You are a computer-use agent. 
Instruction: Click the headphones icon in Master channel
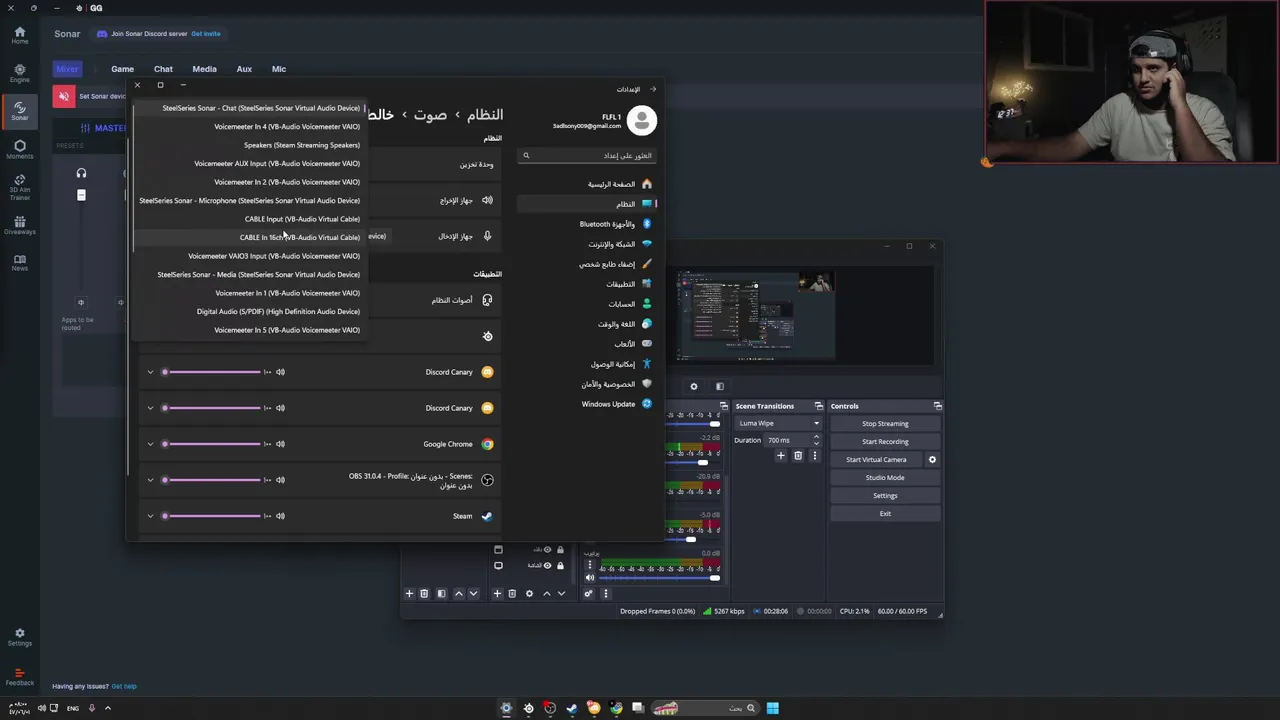click(81, 173)
